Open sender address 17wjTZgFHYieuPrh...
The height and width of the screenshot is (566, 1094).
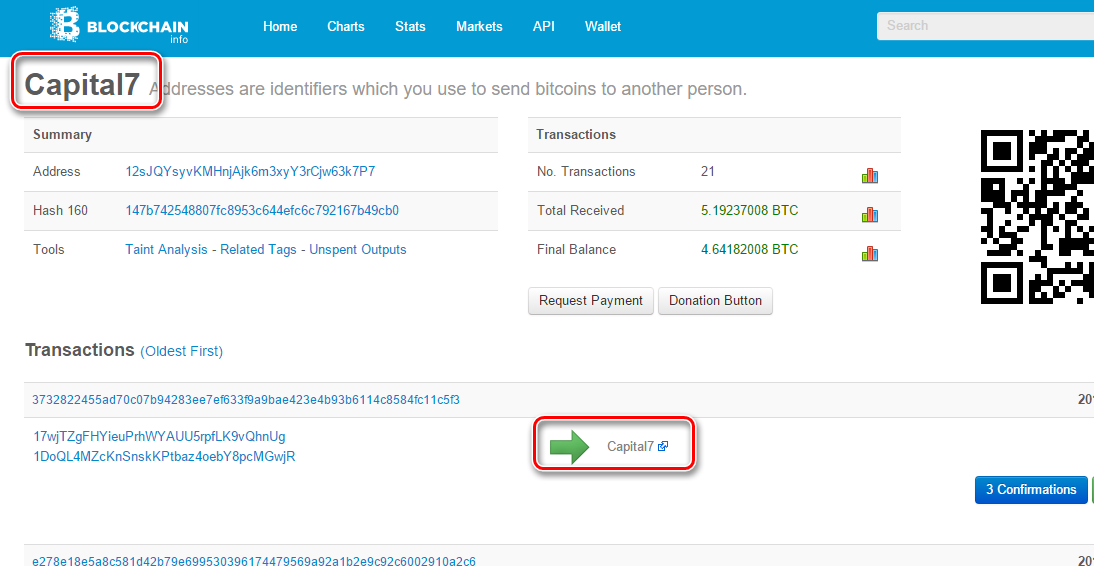point(159,437)
